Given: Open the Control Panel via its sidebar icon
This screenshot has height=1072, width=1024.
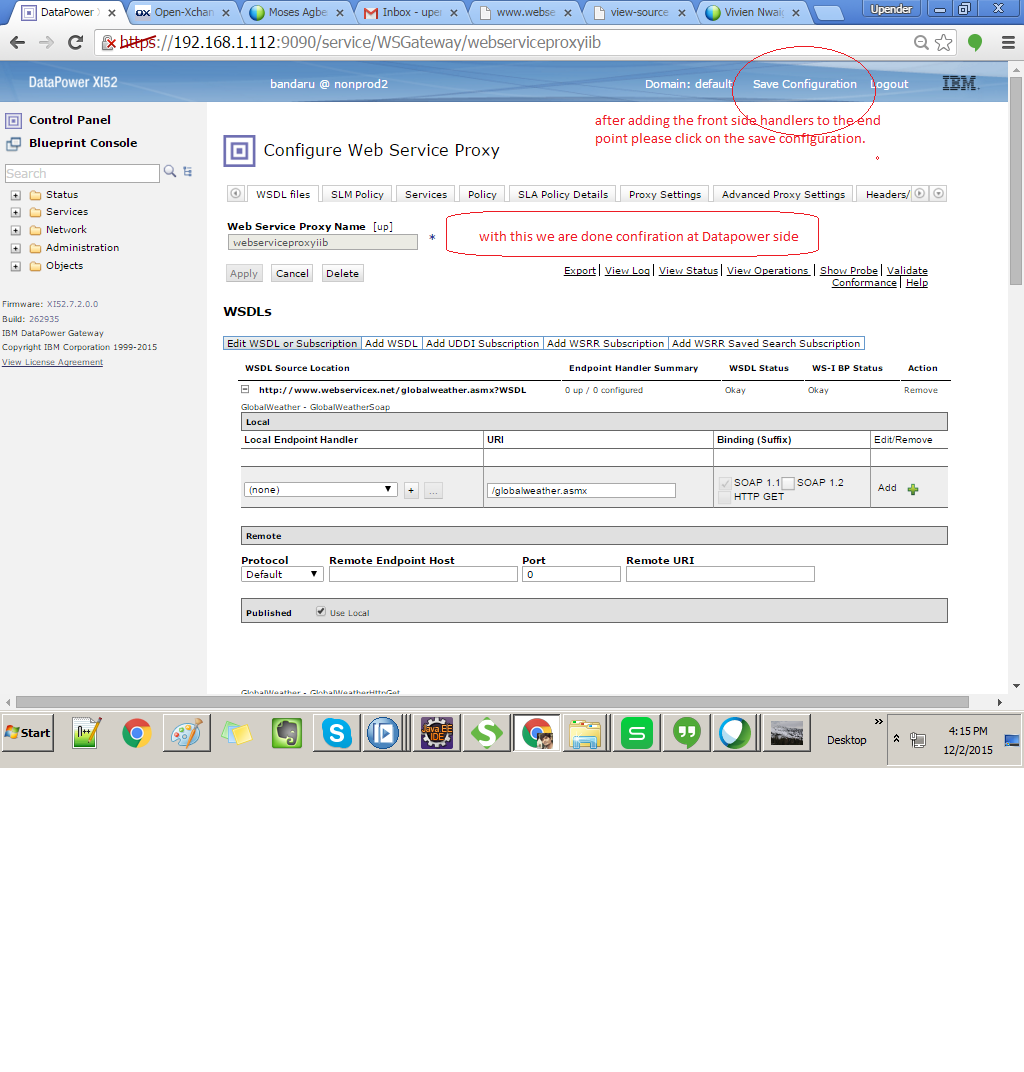Looking at the screenshot, I should 11,119.
